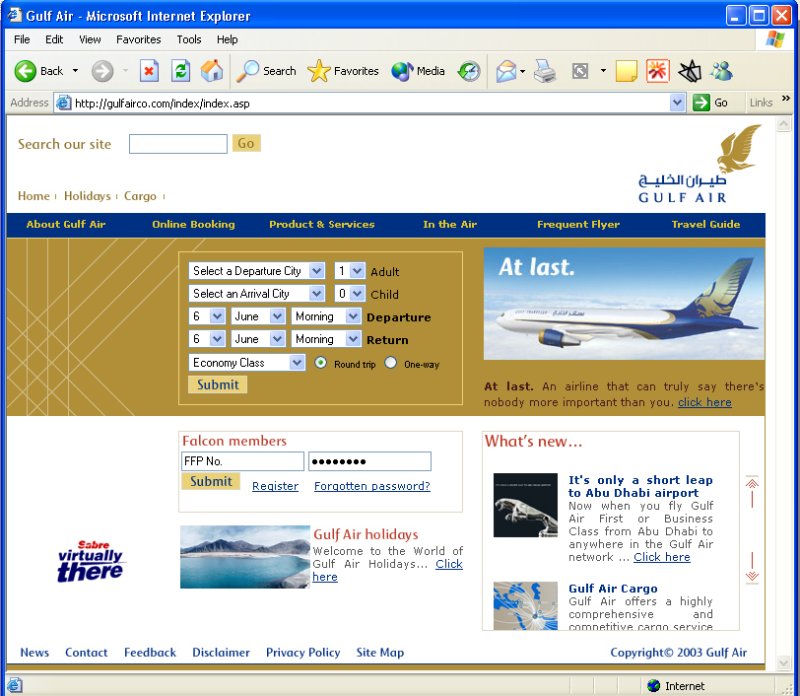Viewport: 800px width, 696px height.
Task: Open the Media toolbar button
Action: [418, 71]
